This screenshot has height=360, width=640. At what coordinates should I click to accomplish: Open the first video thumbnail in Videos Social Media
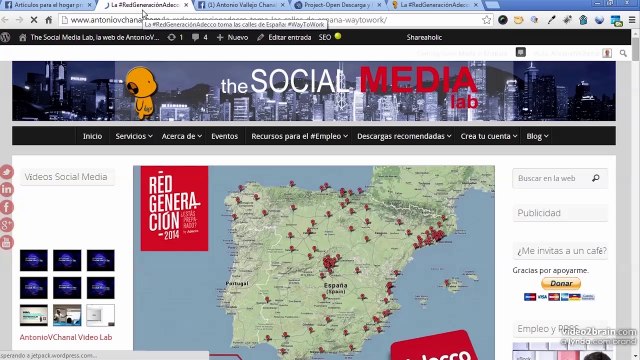tap(33, 260)
